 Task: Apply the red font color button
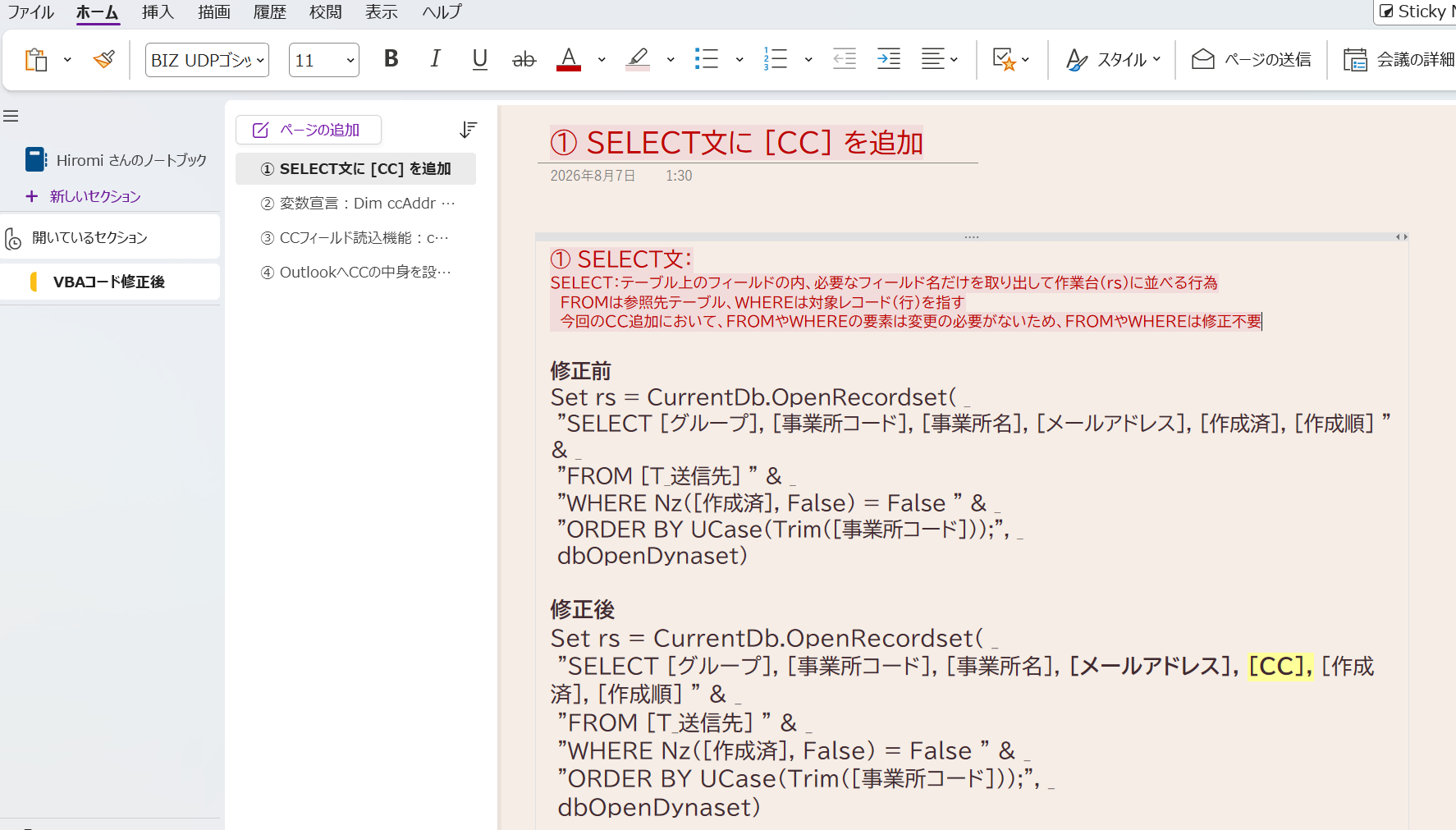click(569, 59)
